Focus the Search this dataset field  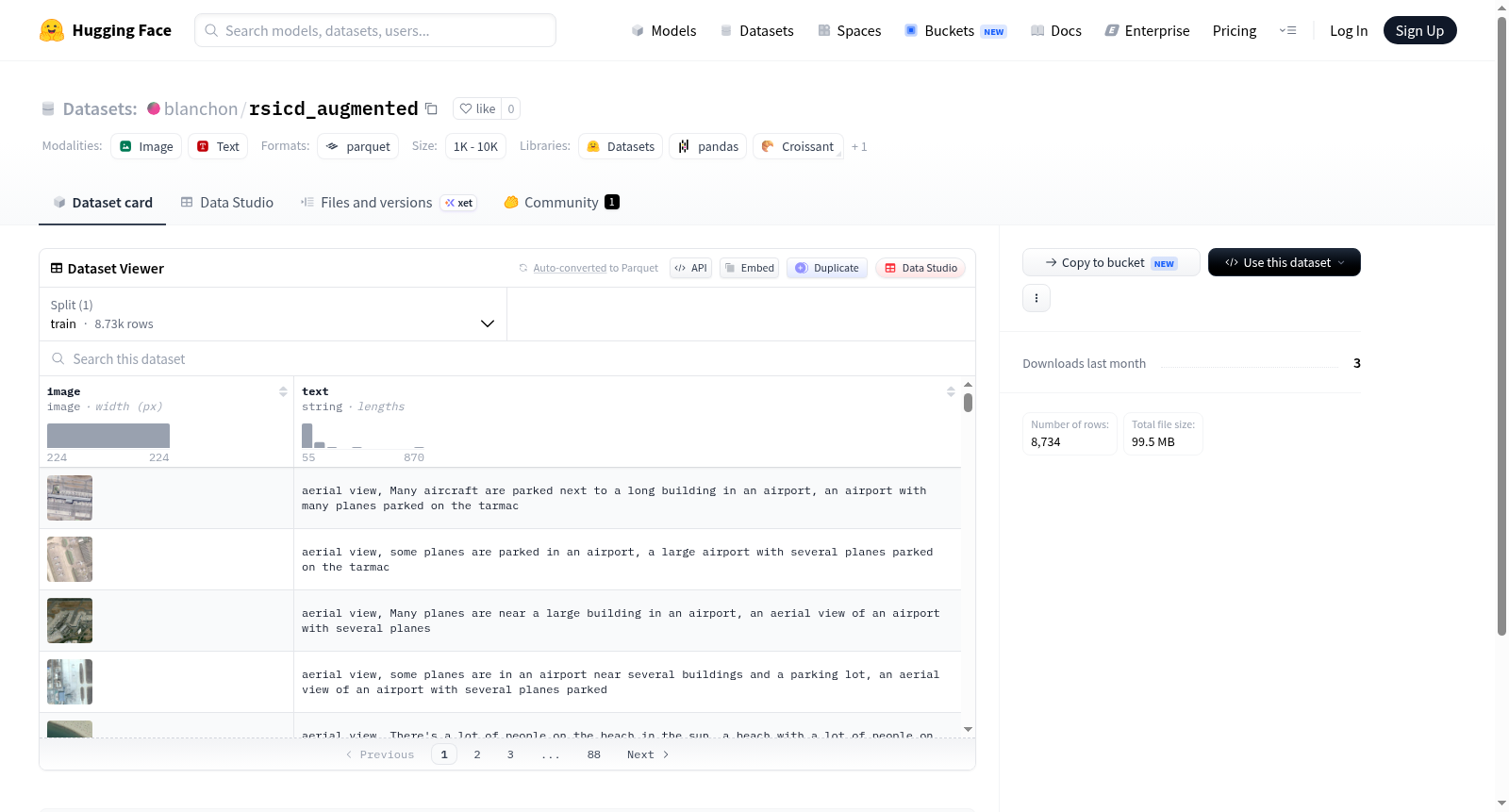click(507, 358)
